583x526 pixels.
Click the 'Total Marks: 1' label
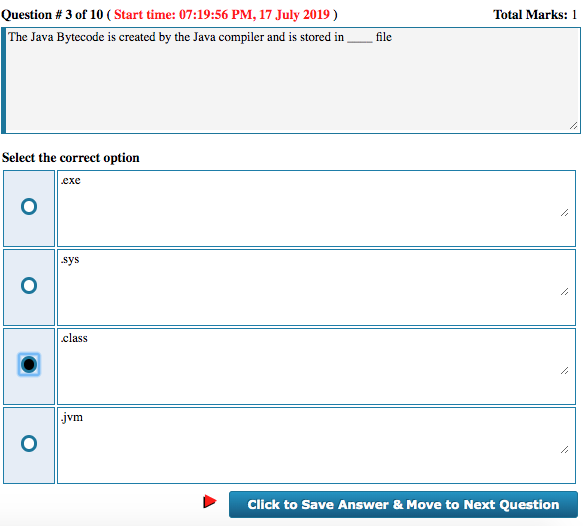coord(535,14)
